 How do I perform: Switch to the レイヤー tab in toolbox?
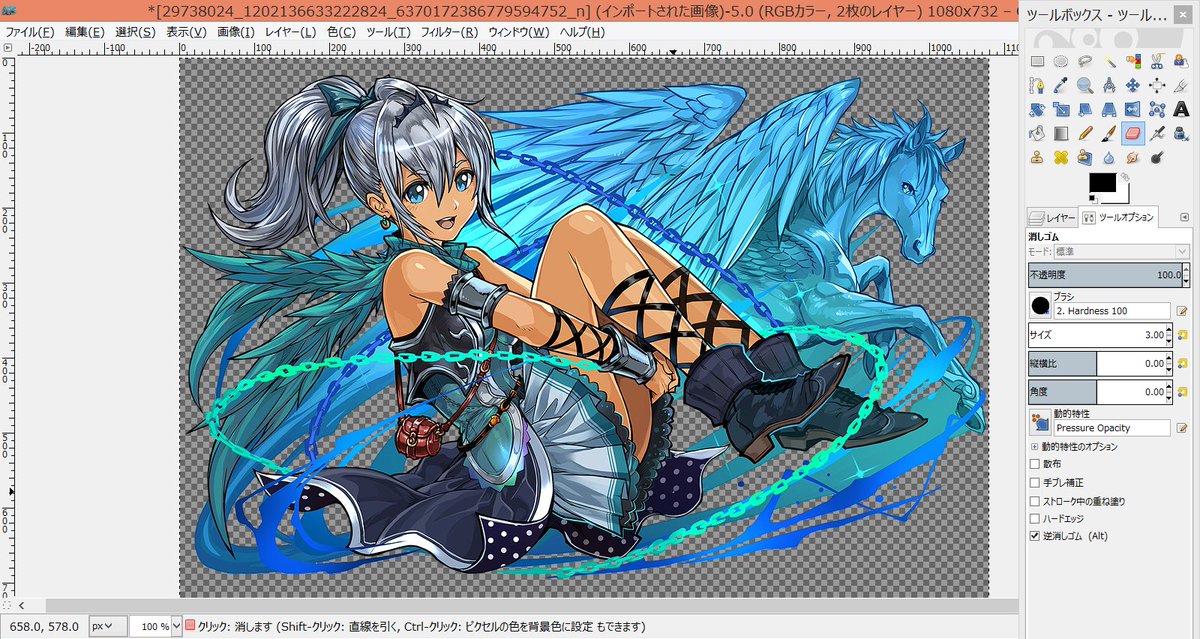1053,217
